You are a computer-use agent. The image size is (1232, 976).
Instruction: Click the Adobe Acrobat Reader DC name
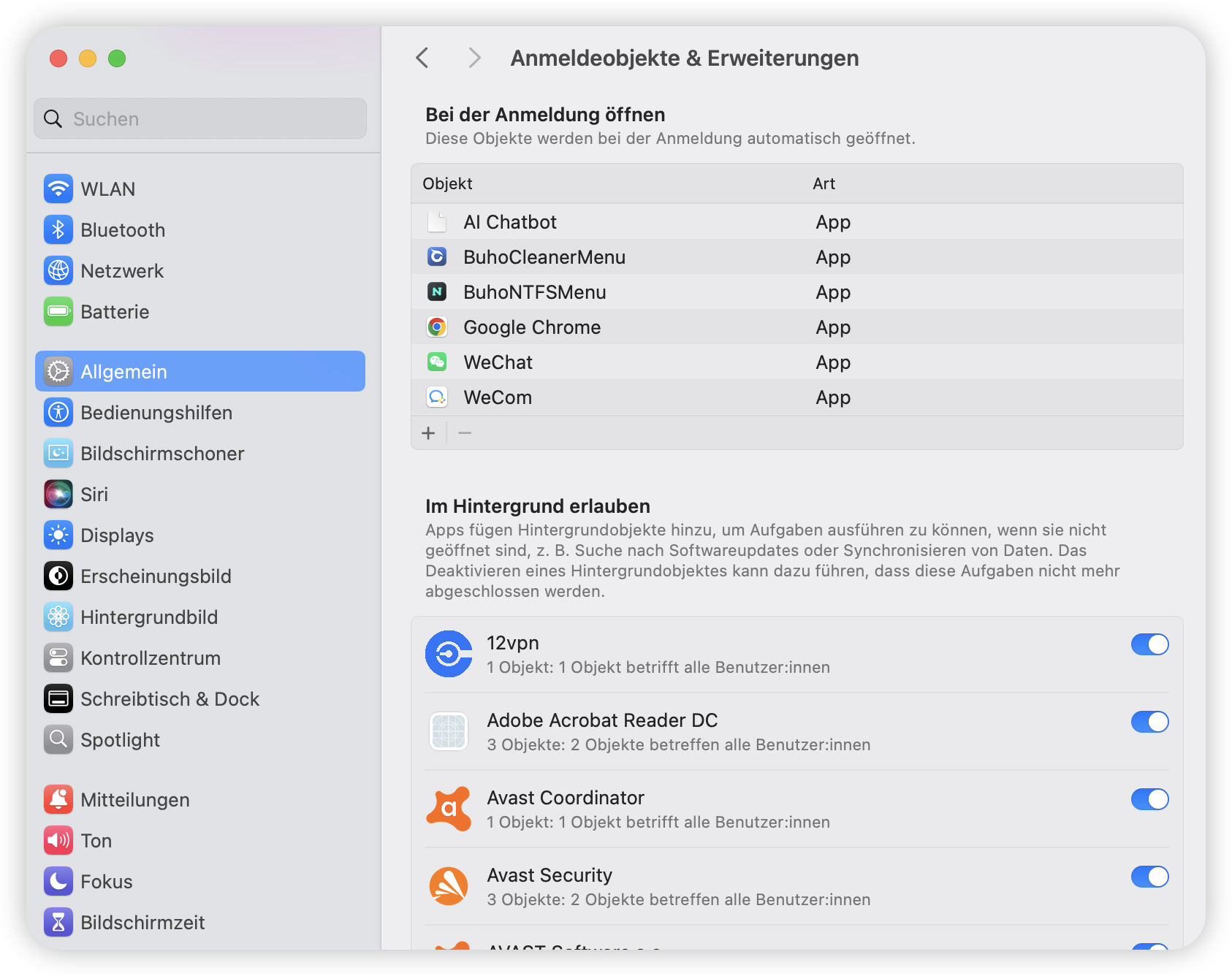point(602,720)
